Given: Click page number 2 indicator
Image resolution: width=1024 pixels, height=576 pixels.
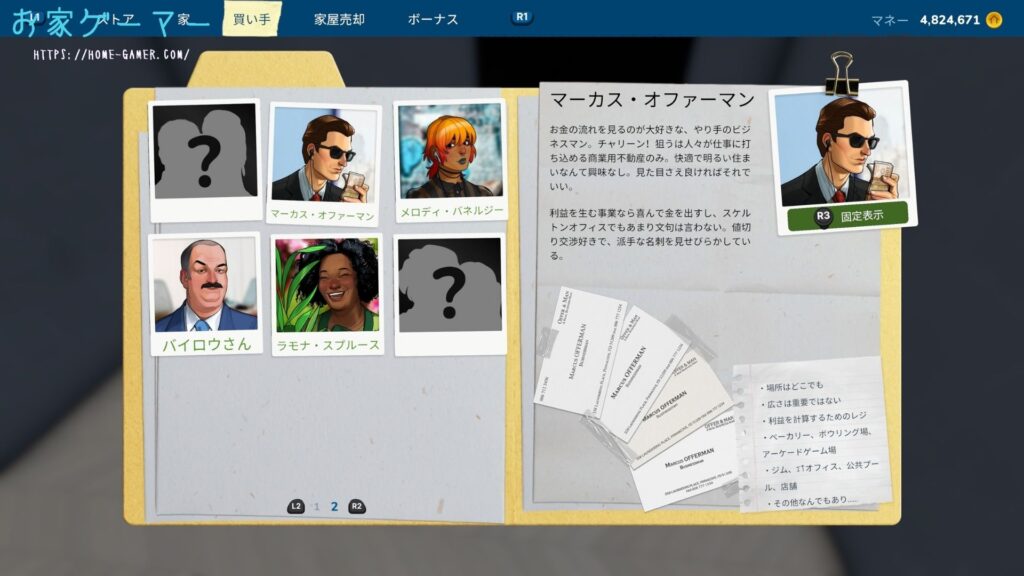Looking at the screenshot, I should (x=334, y=507).
